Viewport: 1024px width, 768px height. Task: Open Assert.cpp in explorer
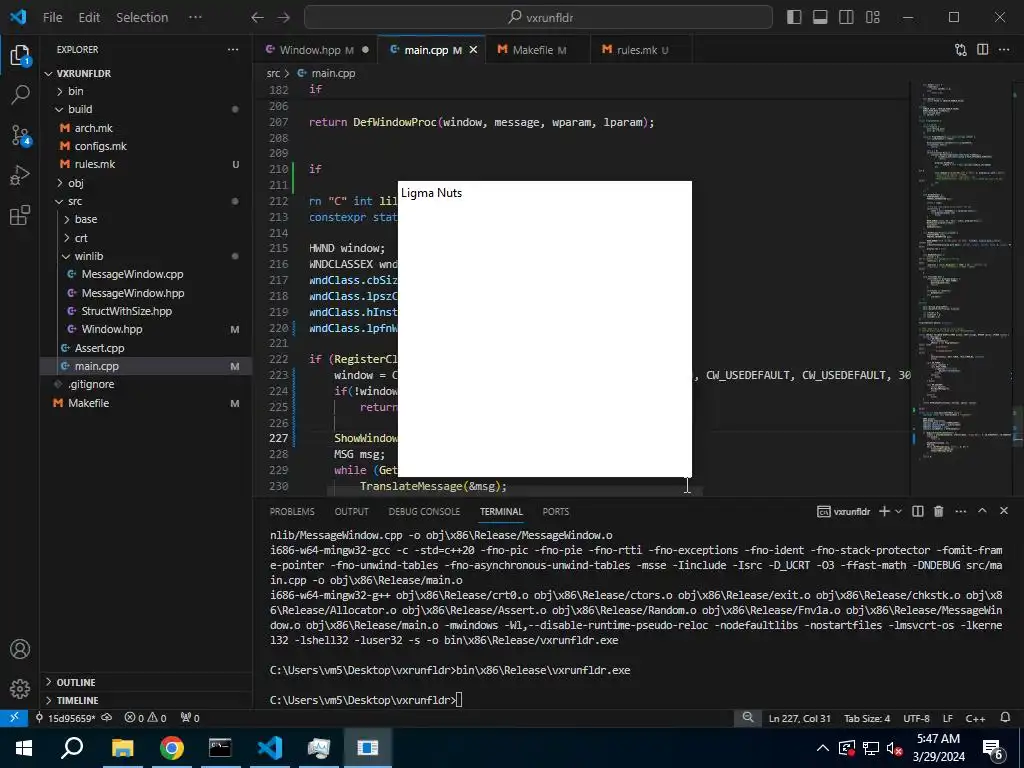pyautogui.click(x=99, y=348)
